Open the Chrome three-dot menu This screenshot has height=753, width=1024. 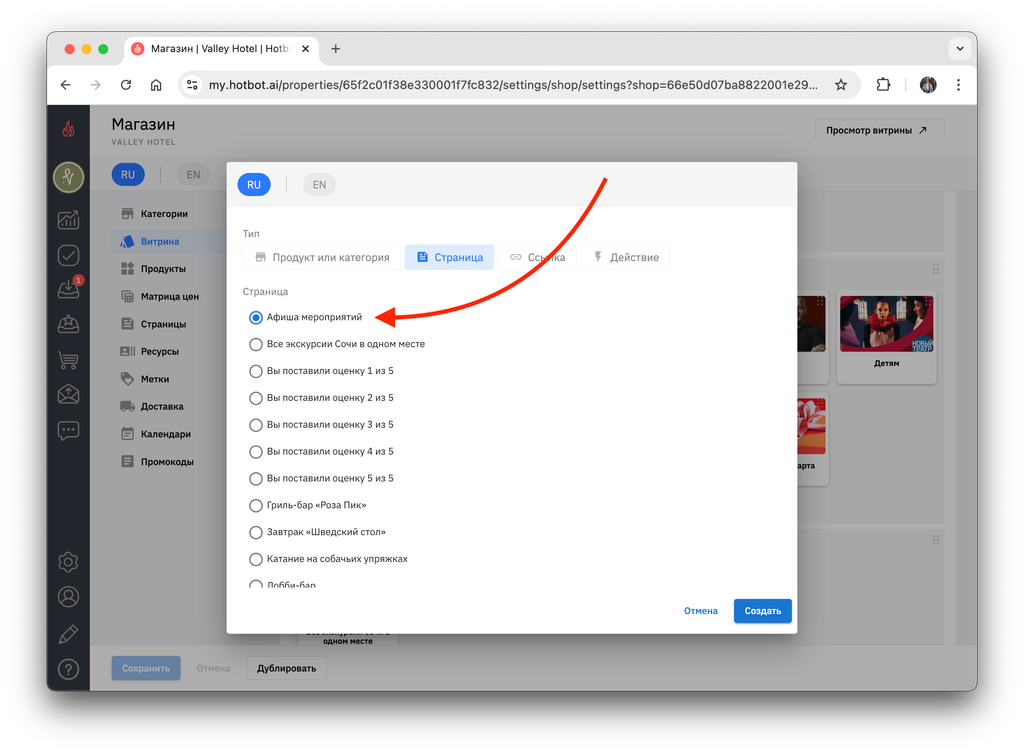958,85
